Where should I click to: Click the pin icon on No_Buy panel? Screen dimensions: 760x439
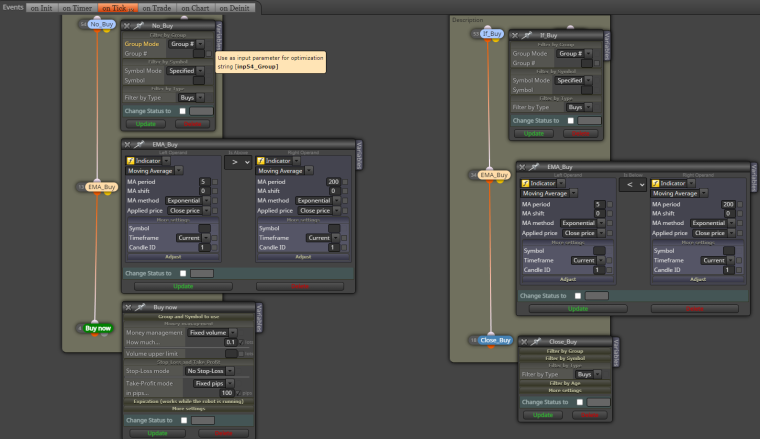point(139,26)
